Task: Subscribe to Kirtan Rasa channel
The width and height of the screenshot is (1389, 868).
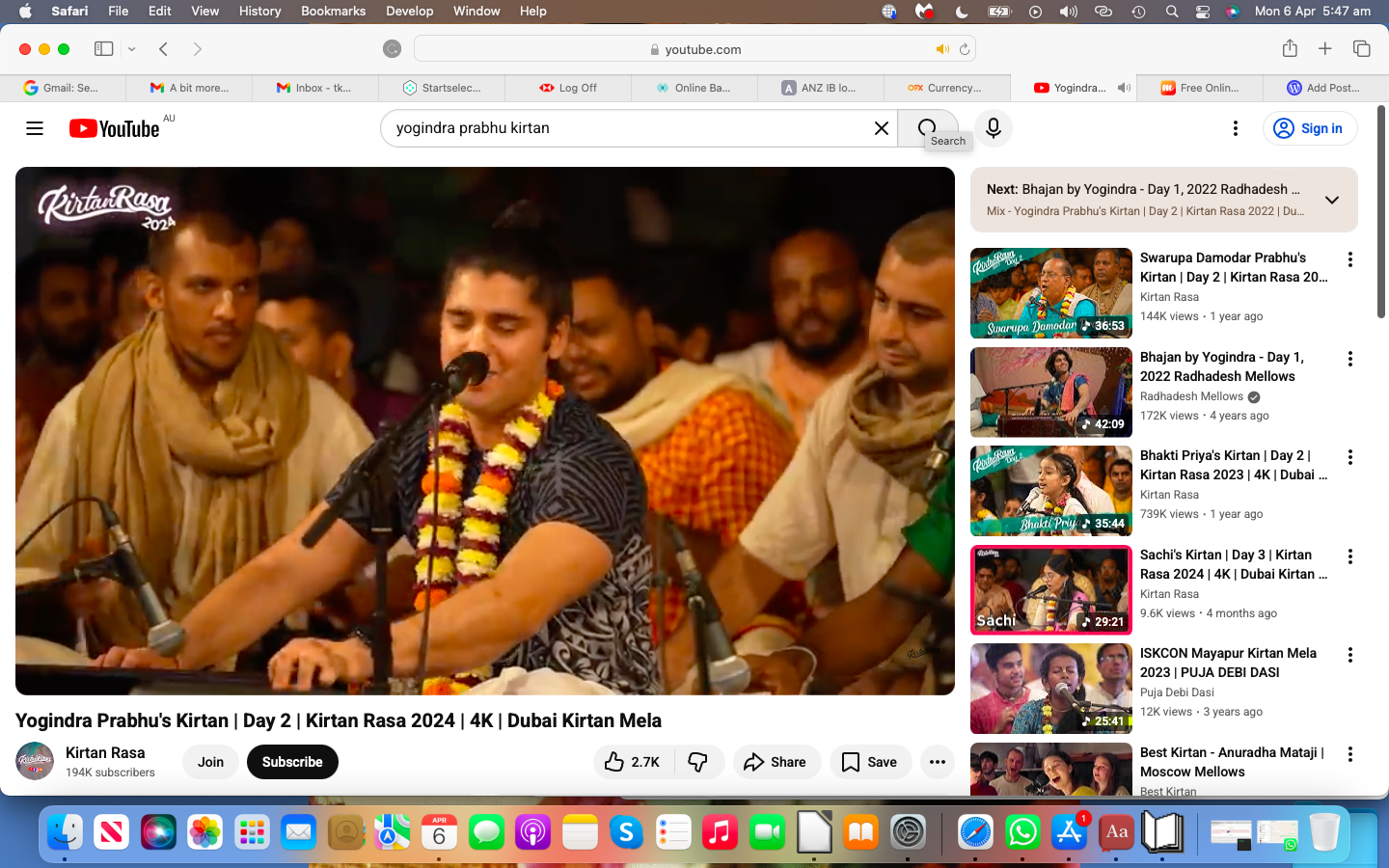Action: [x=292, y=762]
